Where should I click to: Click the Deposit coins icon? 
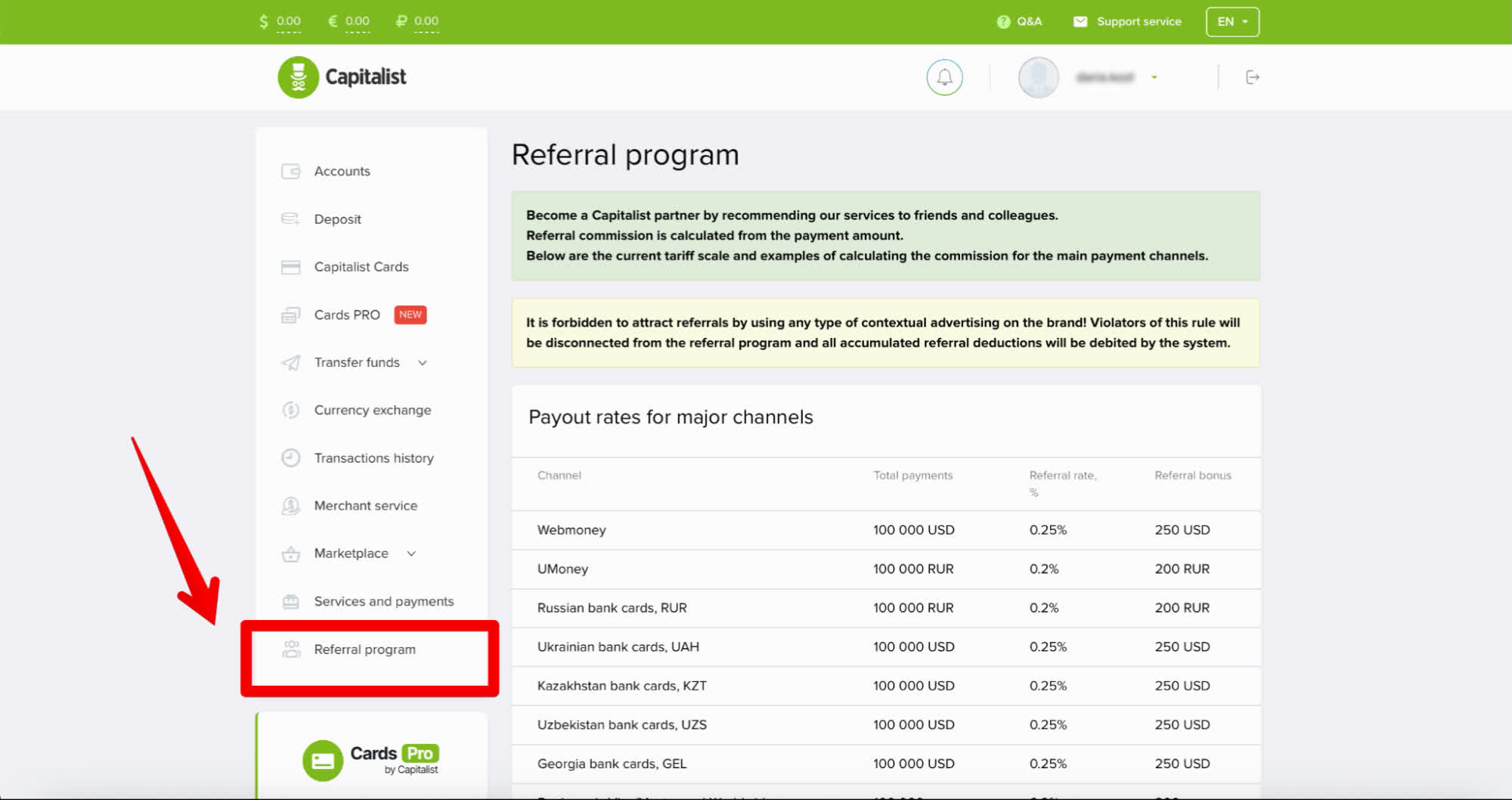click(291, 219)
